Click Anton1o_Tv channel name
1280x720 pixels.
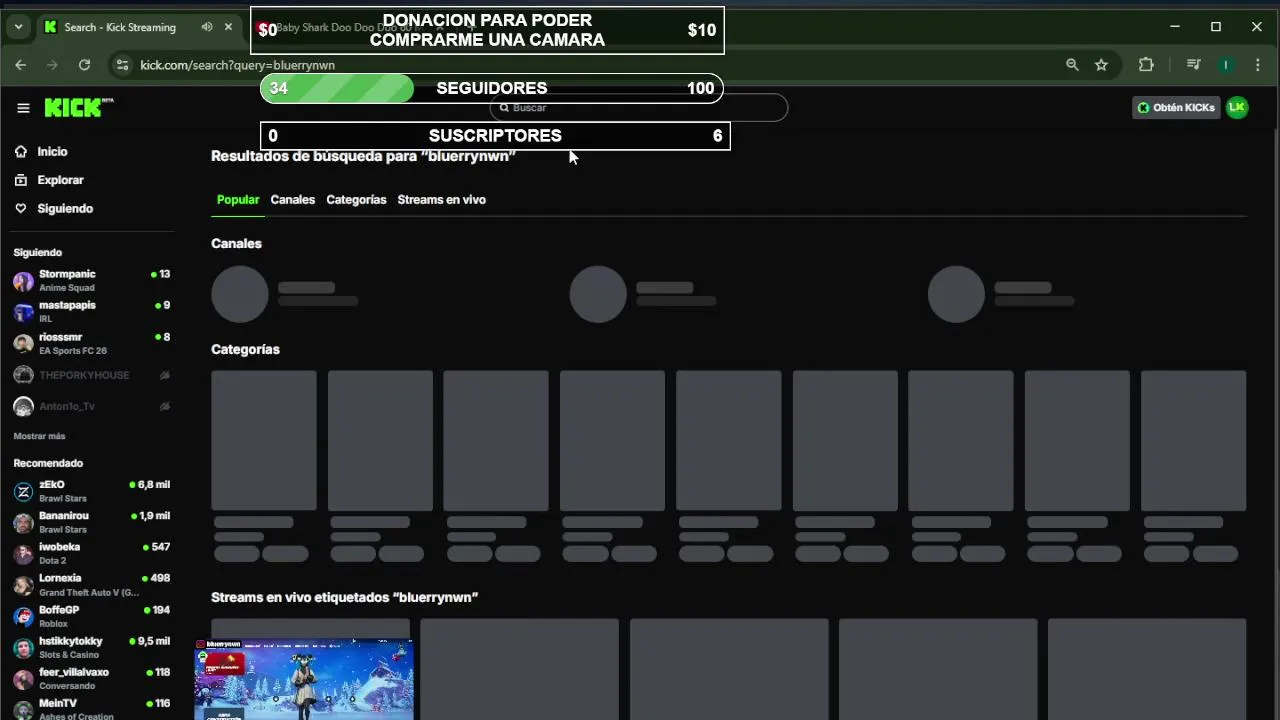67,407
